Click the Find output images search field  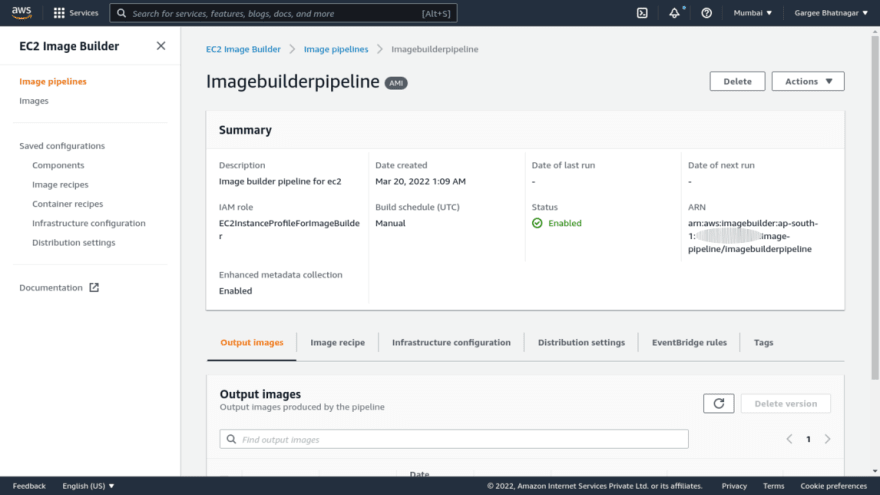(x=454, y=439)
